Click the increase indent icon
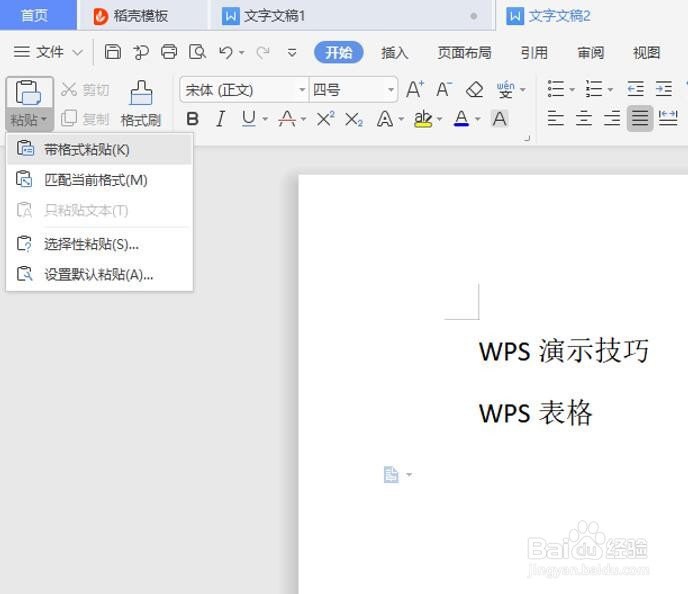 [664, 89]
